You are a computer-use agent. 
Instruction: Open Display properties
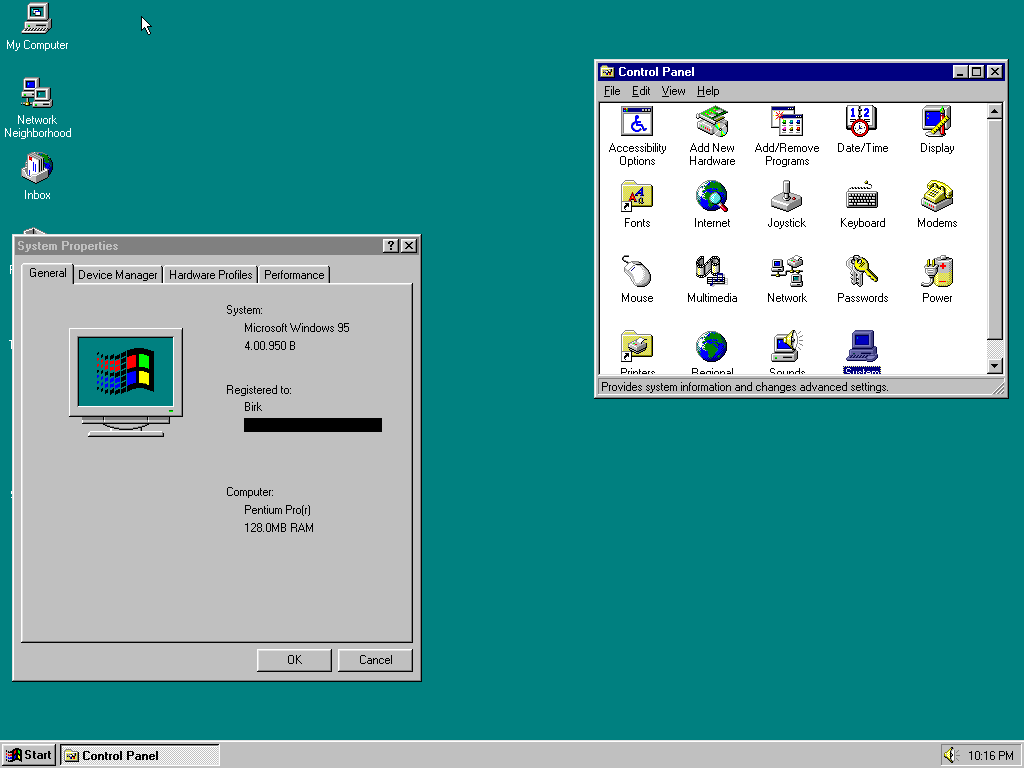pyautogui.click(x=935, y=128)
